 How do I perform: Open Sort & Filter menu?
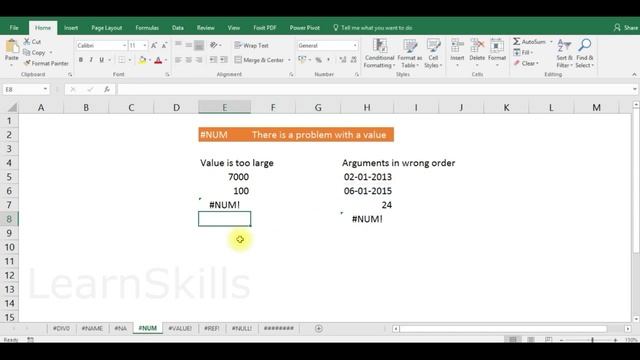coord(564,53)
